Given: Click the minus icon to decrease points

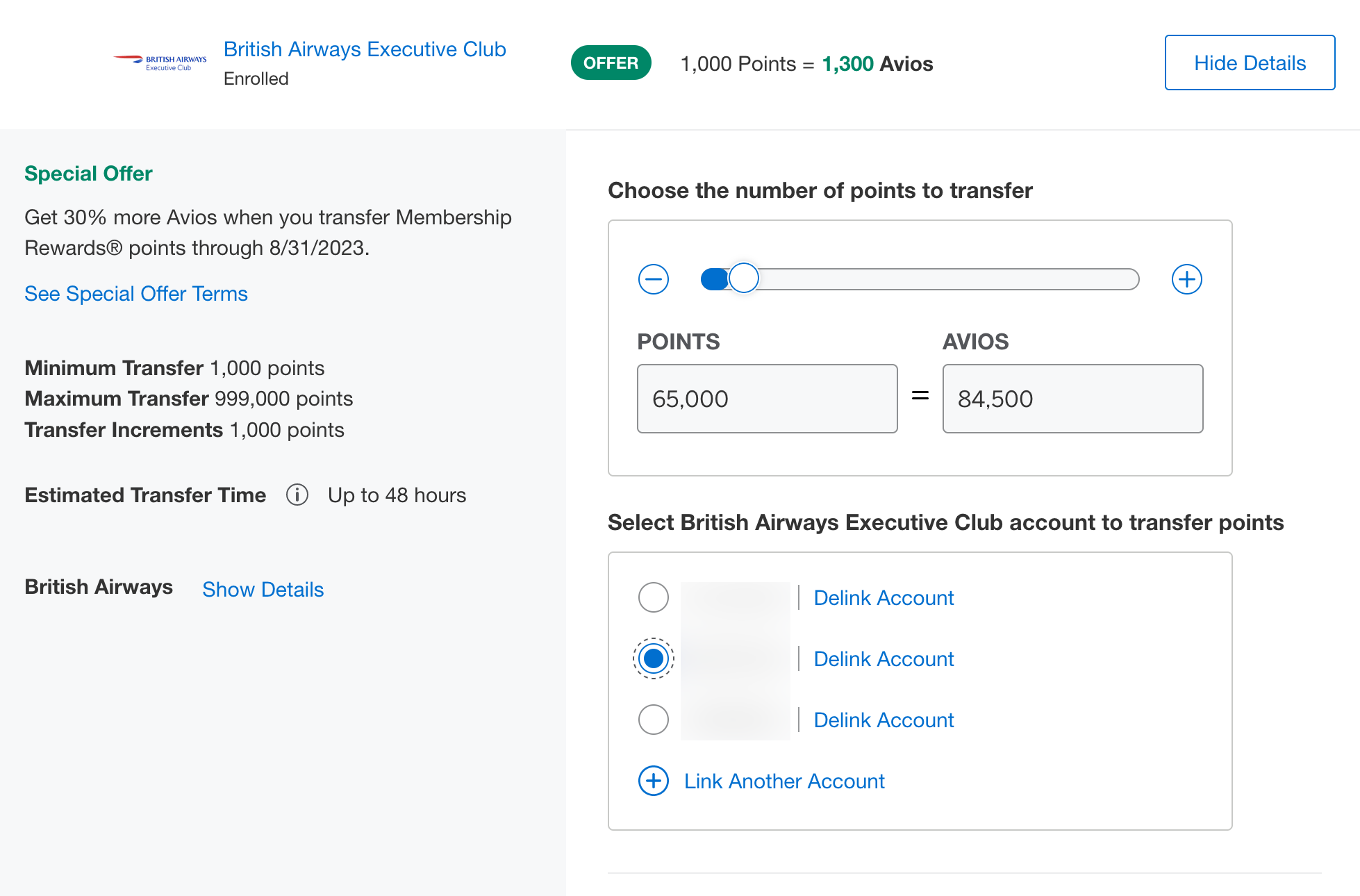Looking at the screenshot, I should 653,279.
